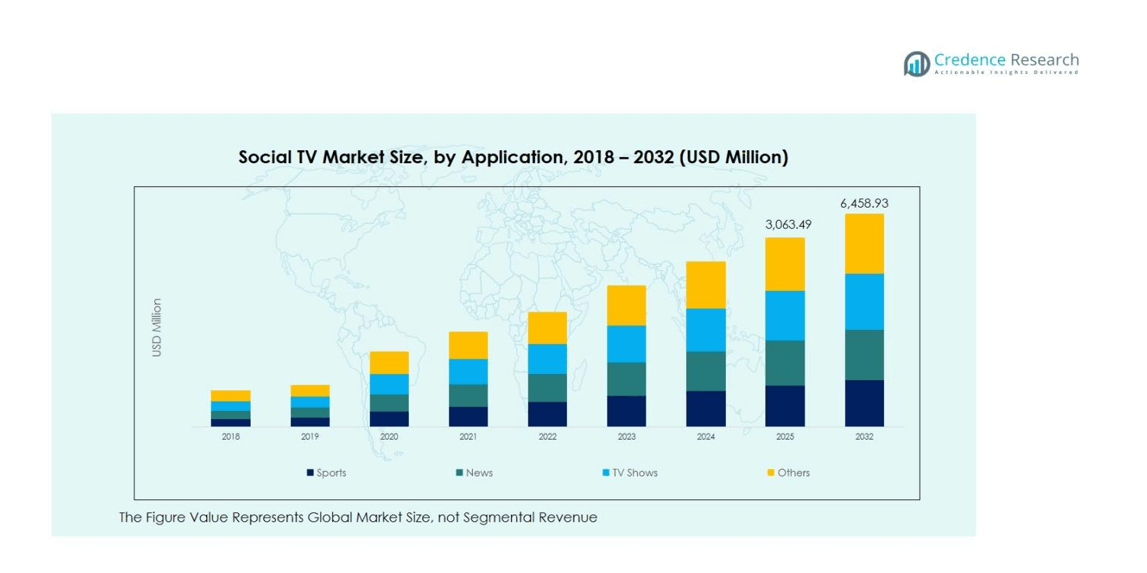Select the Sports legend label

click(x=331, y=473)
